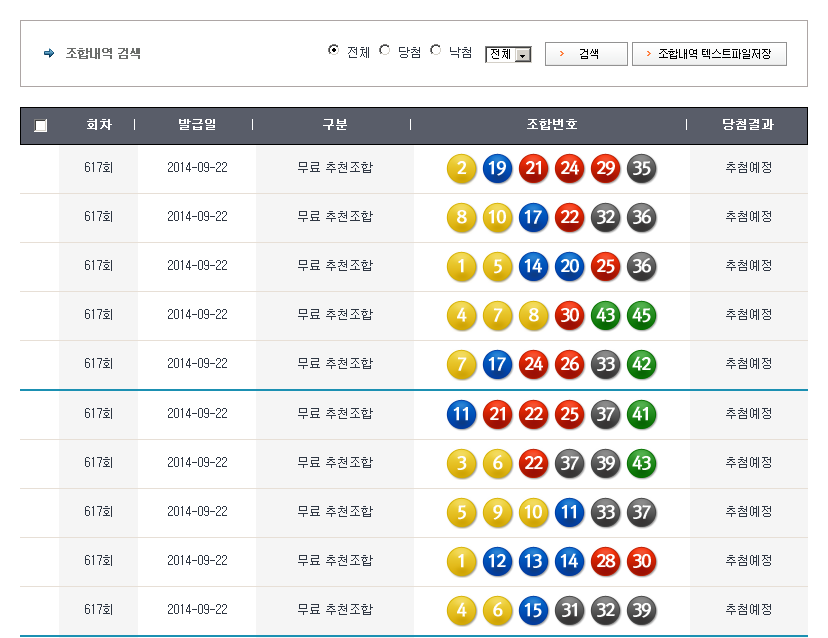Click the 당첨결과 column header

[747, 125]
